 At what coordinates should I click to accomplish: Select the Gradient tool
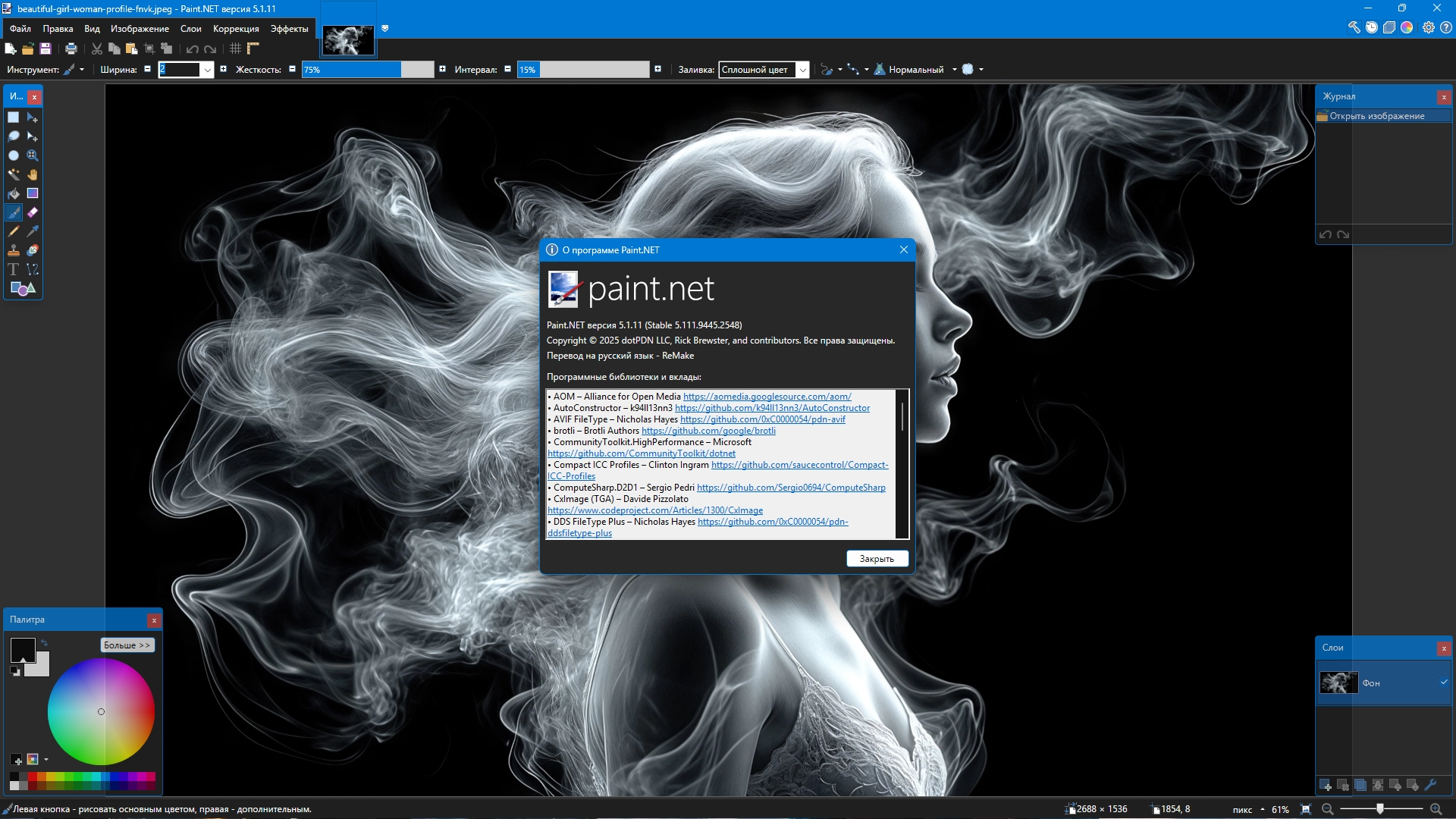point(33,193)
